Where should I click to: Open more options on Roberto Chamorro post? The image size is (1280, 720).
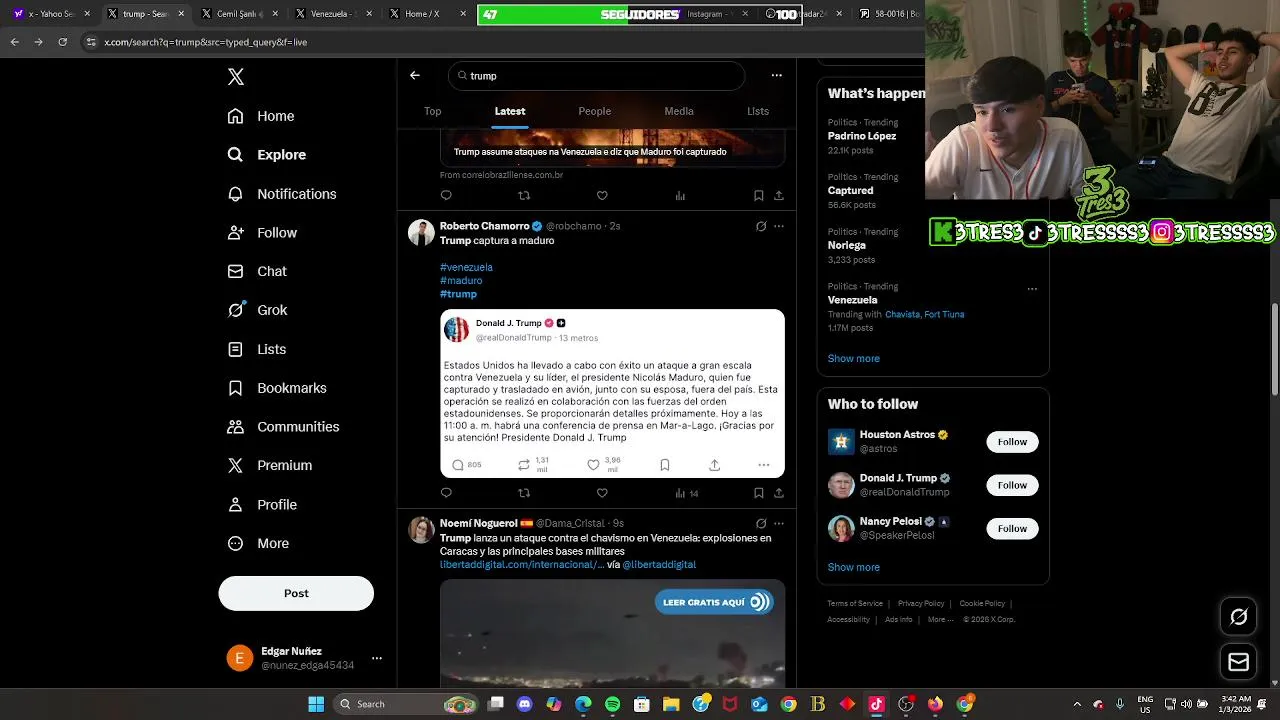tap(779, 226)
